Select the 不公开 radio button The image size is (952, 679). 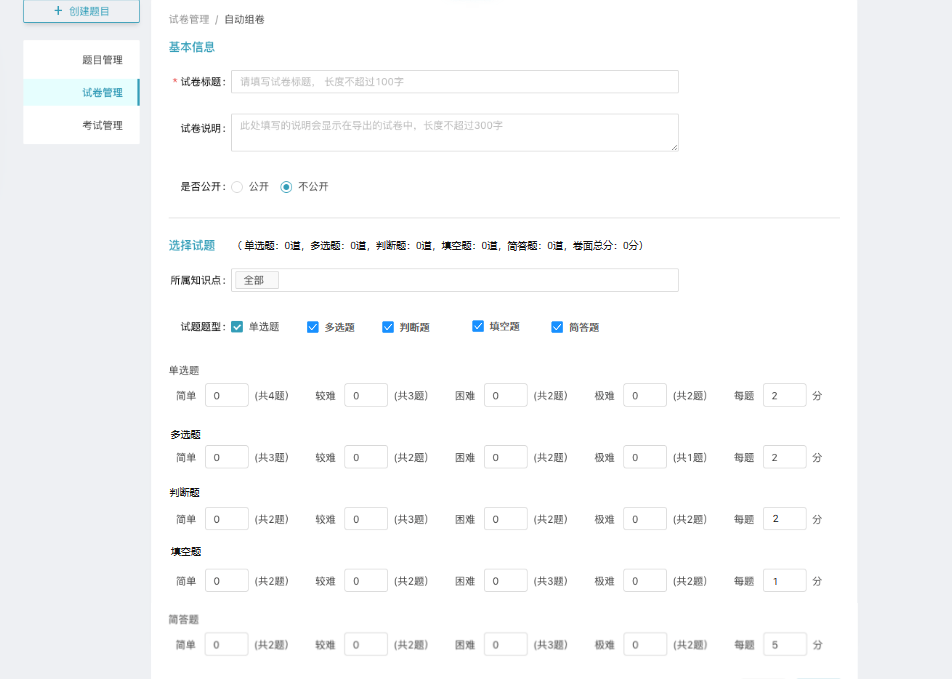coord(286,187)
